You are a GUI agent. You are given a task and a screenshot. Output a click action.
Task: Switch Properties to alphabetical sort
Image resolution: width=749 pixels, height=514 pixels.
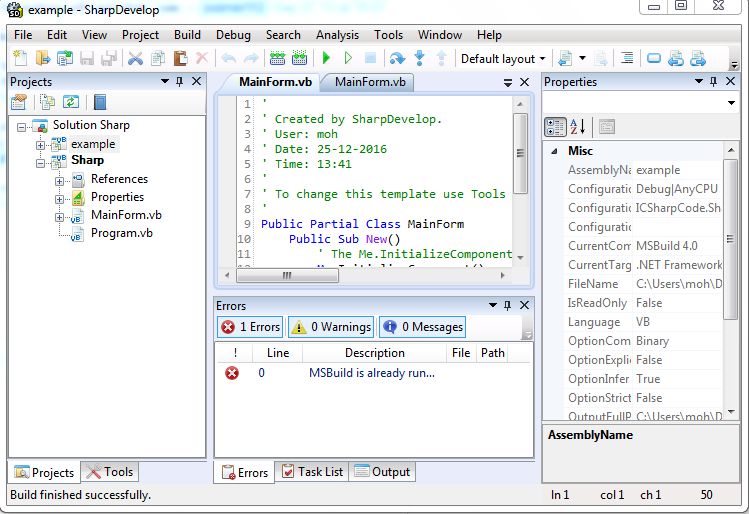point(578,127)
